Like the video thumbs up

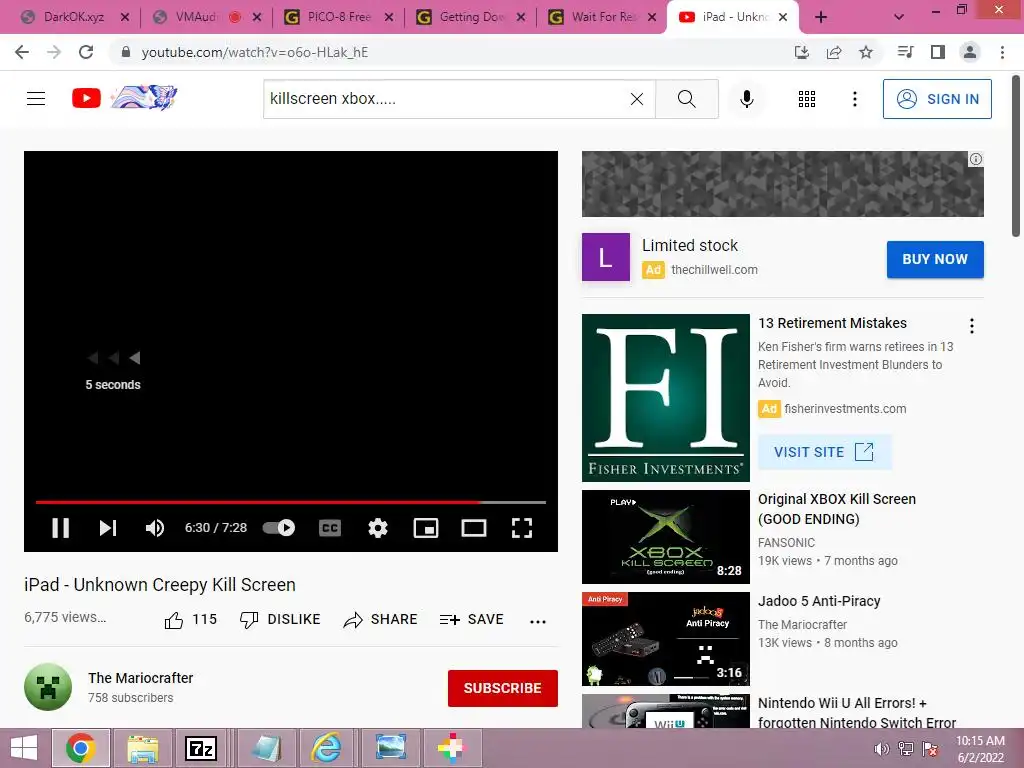190,620
